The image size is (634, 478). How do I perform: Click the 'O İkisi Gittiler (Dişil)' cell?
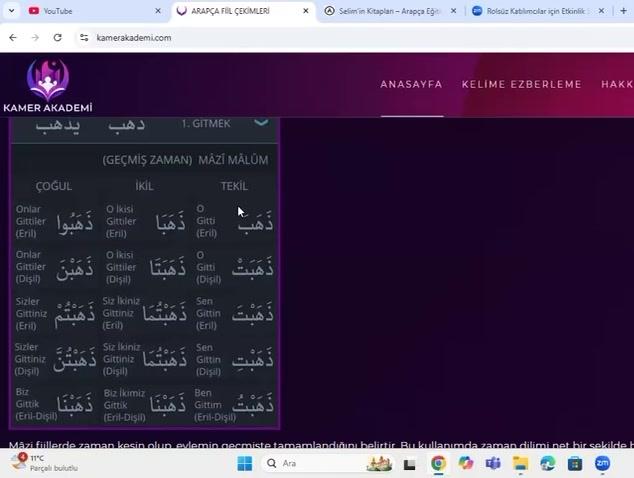[x=146, y=267]
